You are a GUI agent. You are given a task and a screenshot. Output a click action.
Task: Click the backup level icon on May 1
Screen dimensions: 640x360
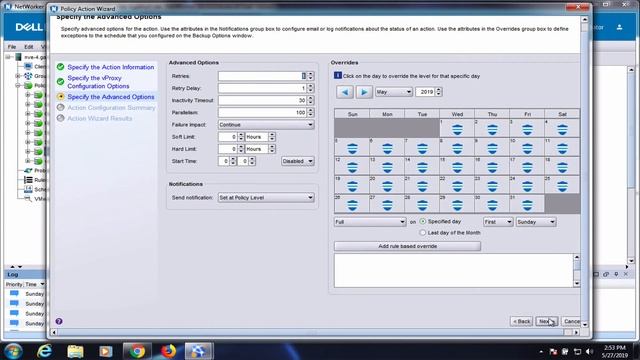click(x=457, y=130)
